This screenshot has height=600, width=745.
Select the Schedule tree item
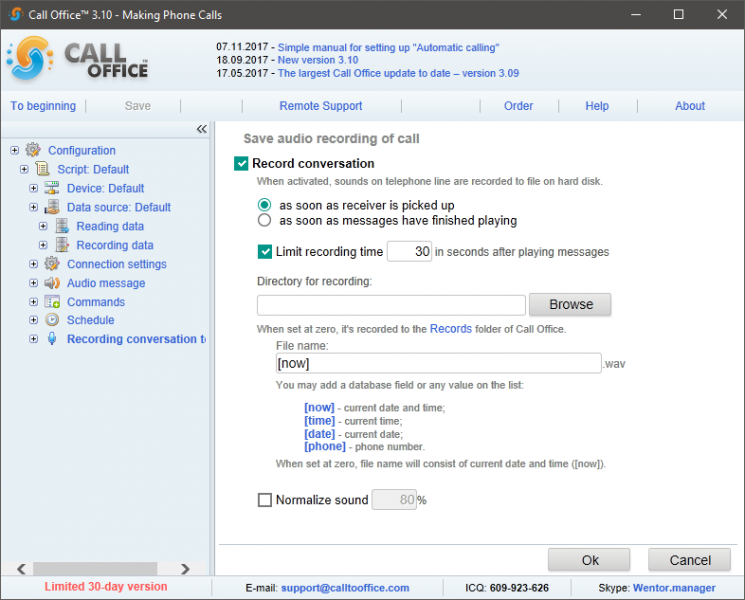(91, 320)
